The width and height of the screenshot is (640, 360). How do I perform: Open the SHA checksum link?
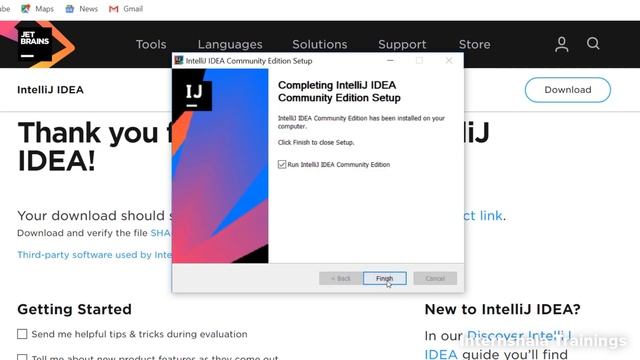(x=160, y=233)
